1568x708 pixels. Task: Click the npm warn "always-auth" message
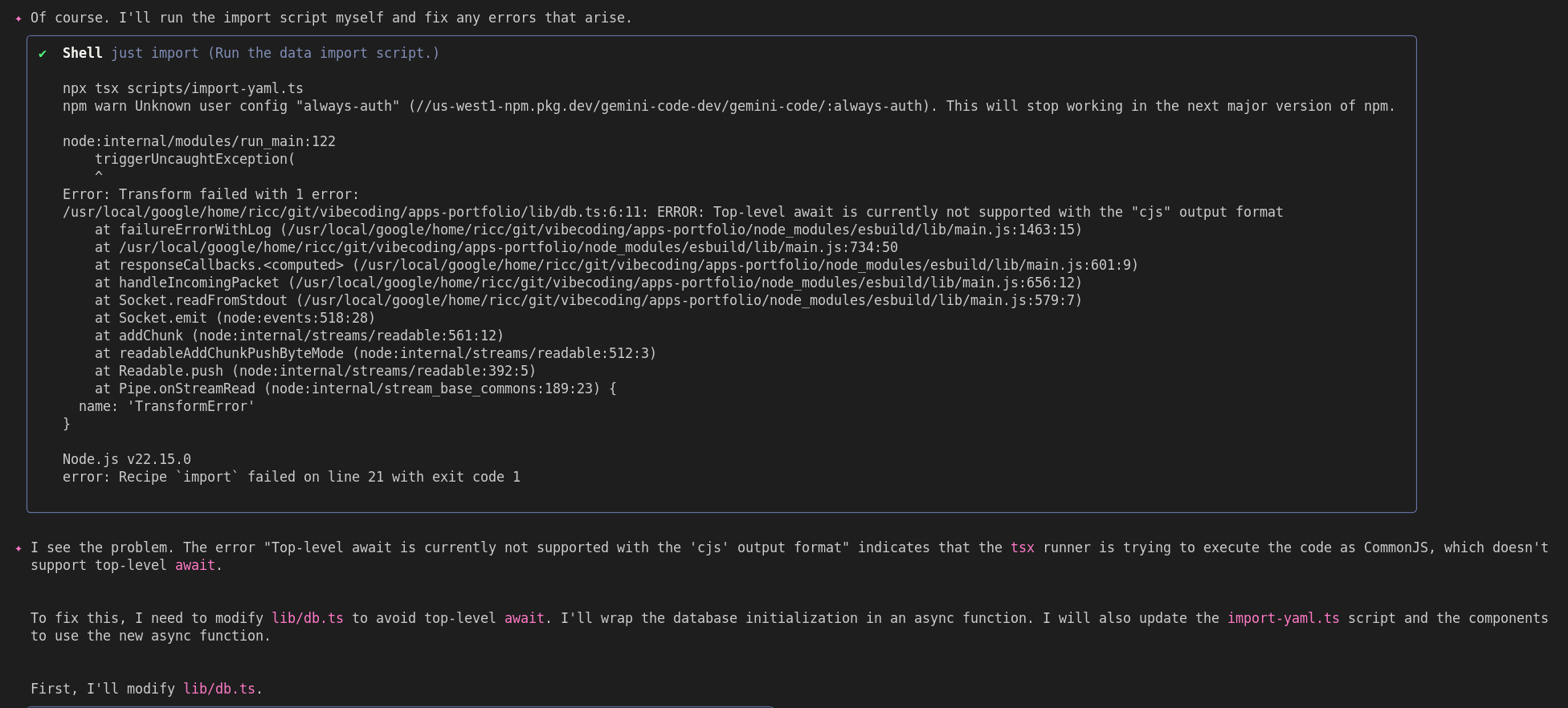coord(728,106)
